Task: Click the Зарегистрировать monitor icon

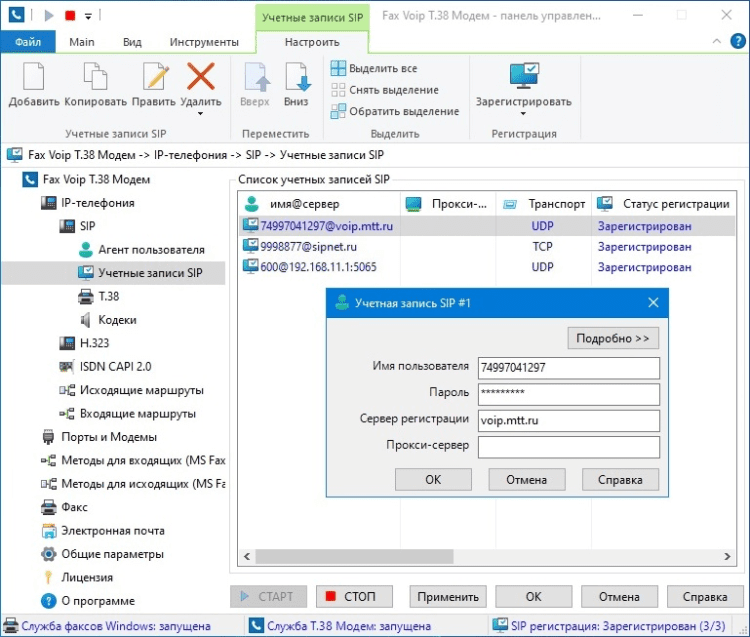Action: pos(523,77)
